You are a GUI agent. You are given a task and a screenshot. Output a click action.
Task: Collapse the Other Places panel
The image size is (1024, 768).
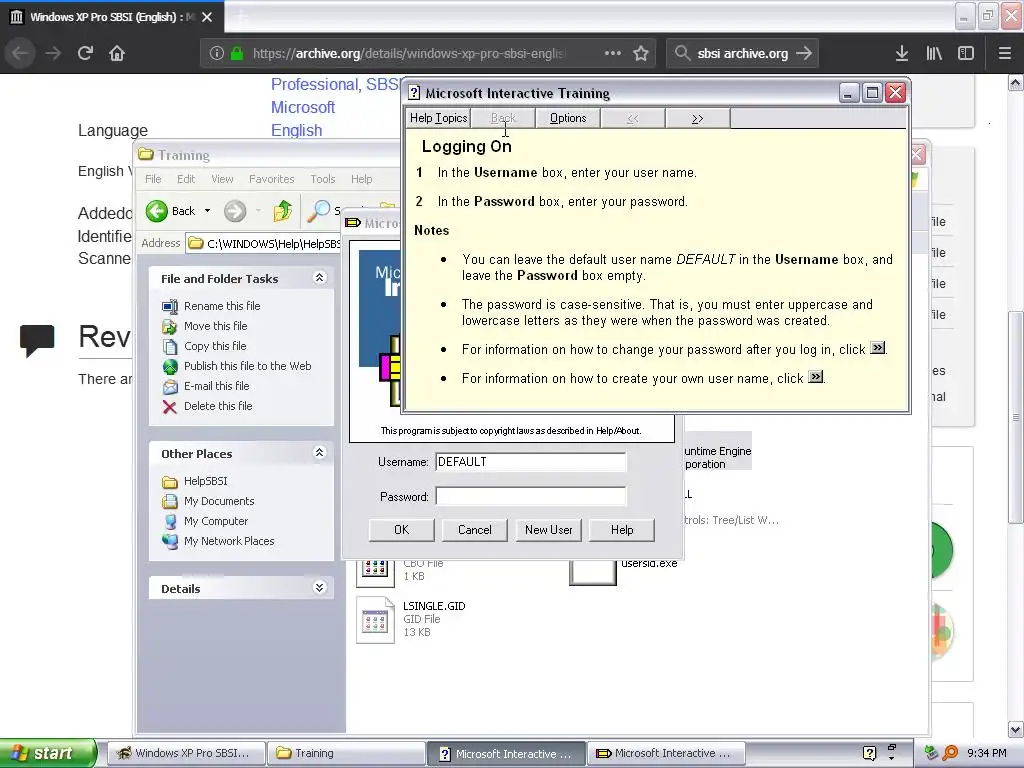pyautogui.click(x=319, y=453)
